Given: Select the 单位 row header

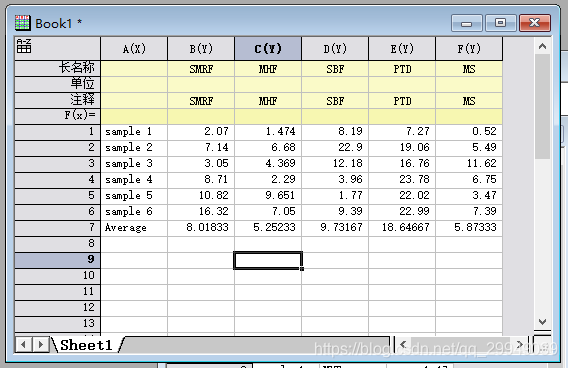Looking at the screenshot, I should pos(58,84).
